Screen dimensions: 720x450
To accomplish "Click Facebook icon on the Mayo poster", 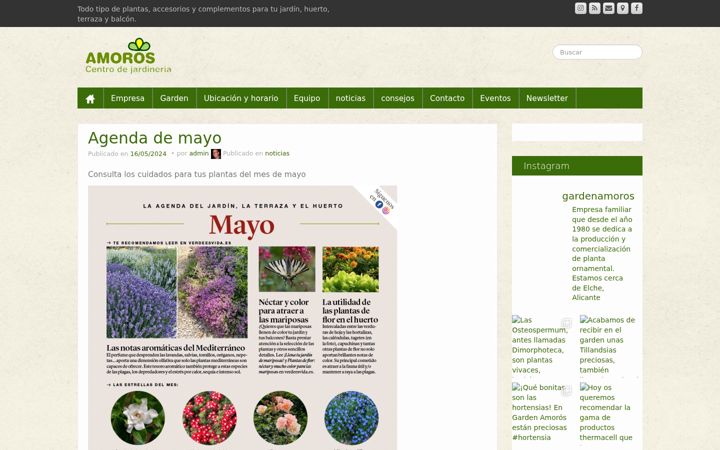I will click(379, 204).
